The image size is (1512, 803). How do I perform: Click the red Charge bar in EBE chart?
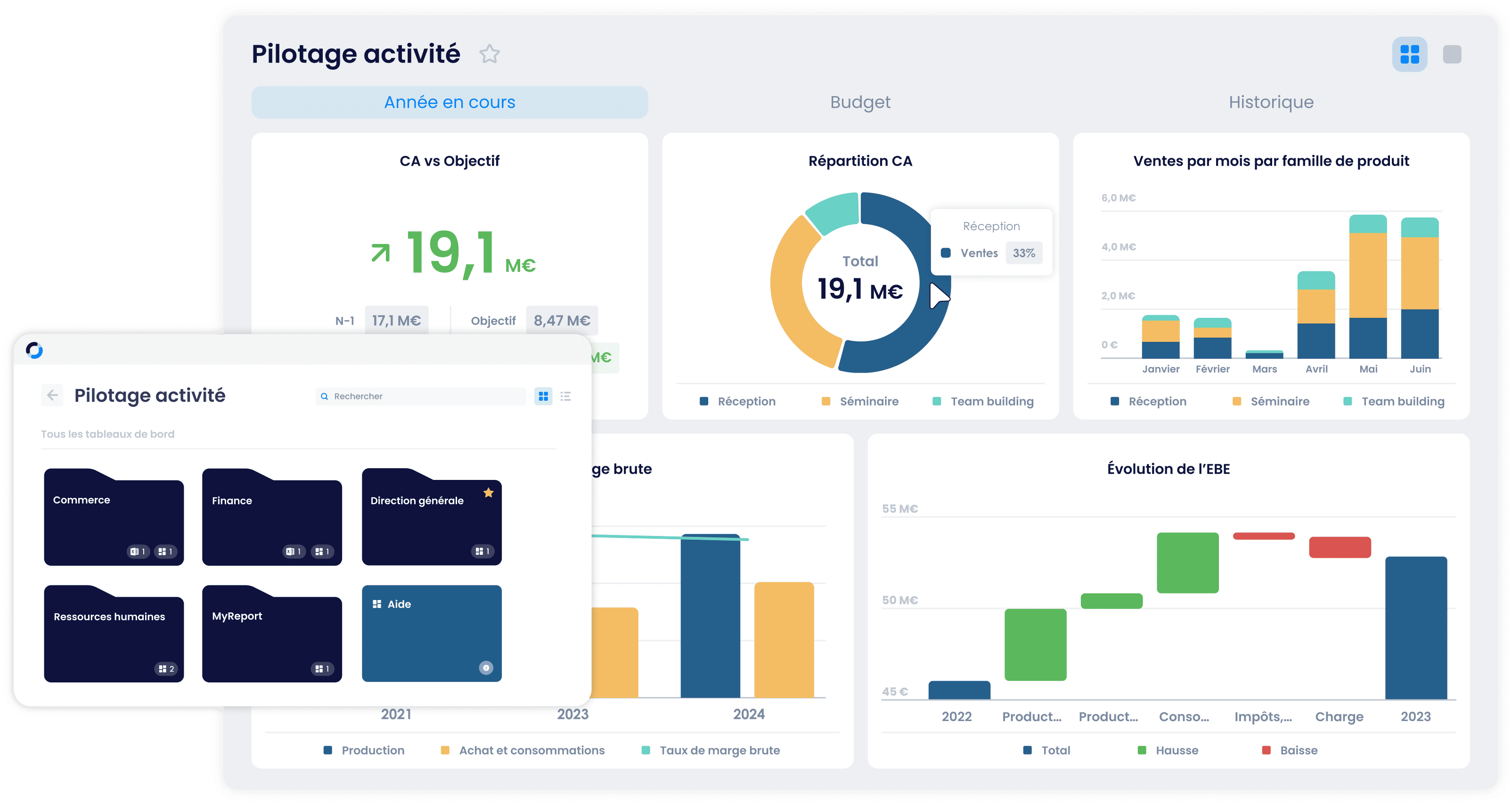pos(1340,547)
